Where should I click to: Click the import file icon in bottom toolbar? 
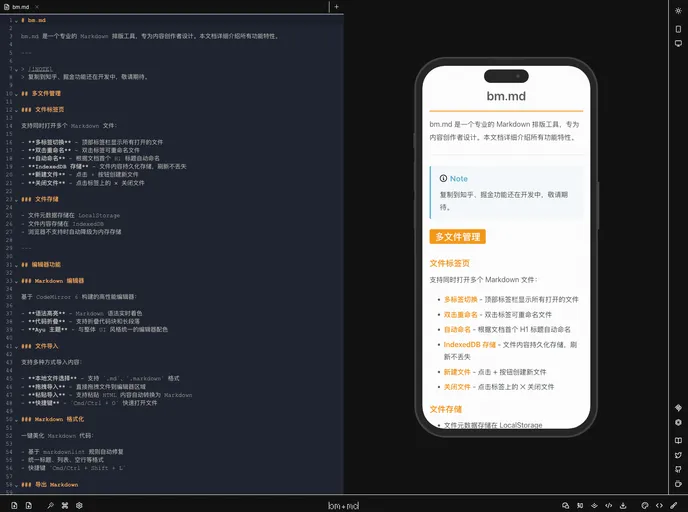tap(14, 505)
